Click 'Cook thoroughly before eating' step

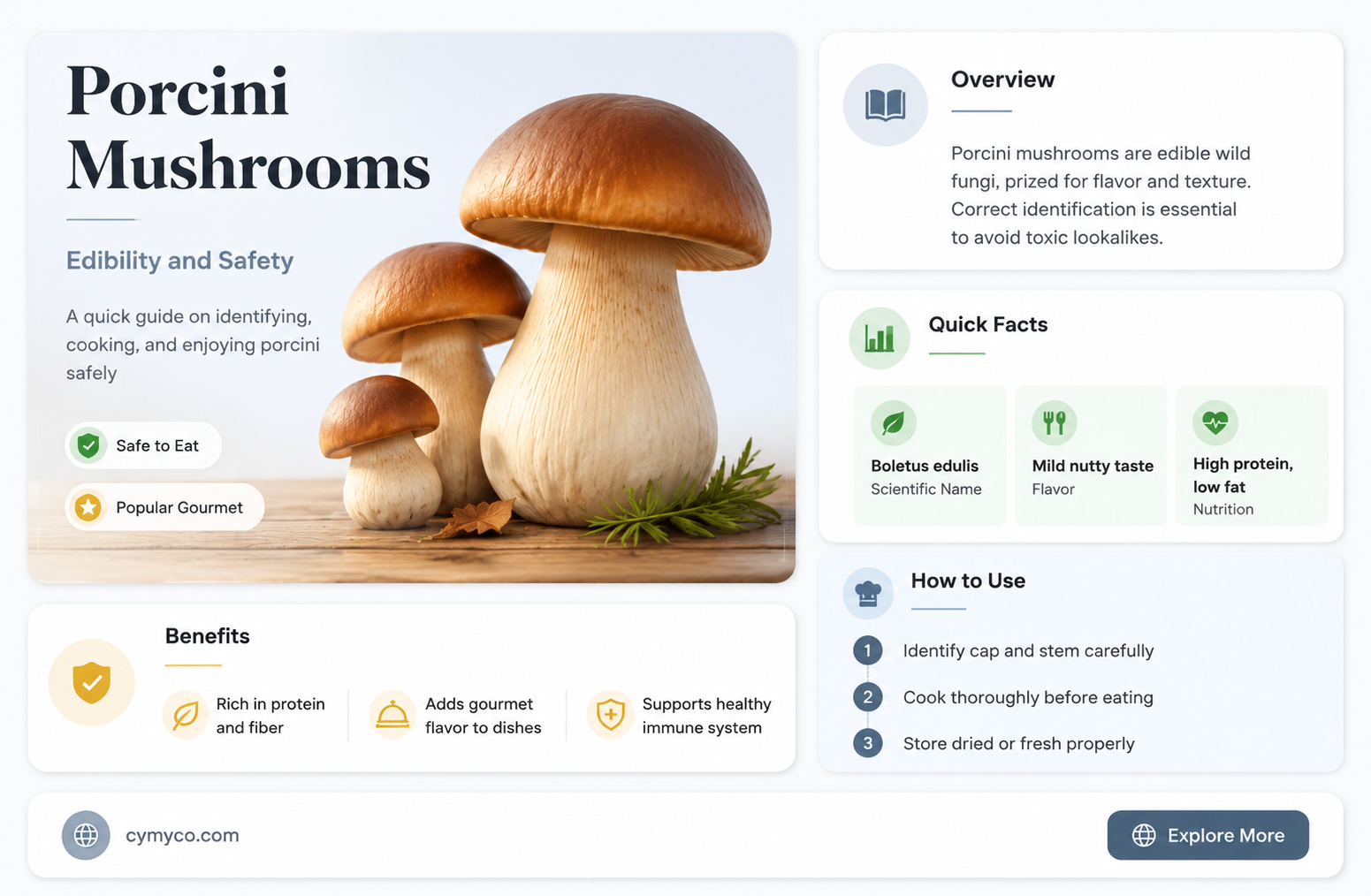point(1028,697)
